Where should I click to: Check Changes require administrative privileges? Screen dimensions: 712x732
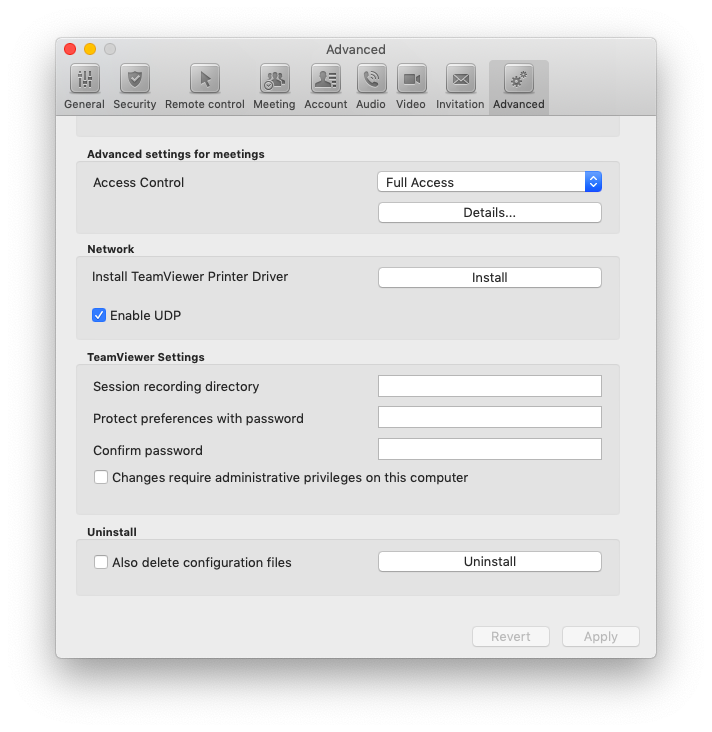pyautogui.click(x=101, y=478)
